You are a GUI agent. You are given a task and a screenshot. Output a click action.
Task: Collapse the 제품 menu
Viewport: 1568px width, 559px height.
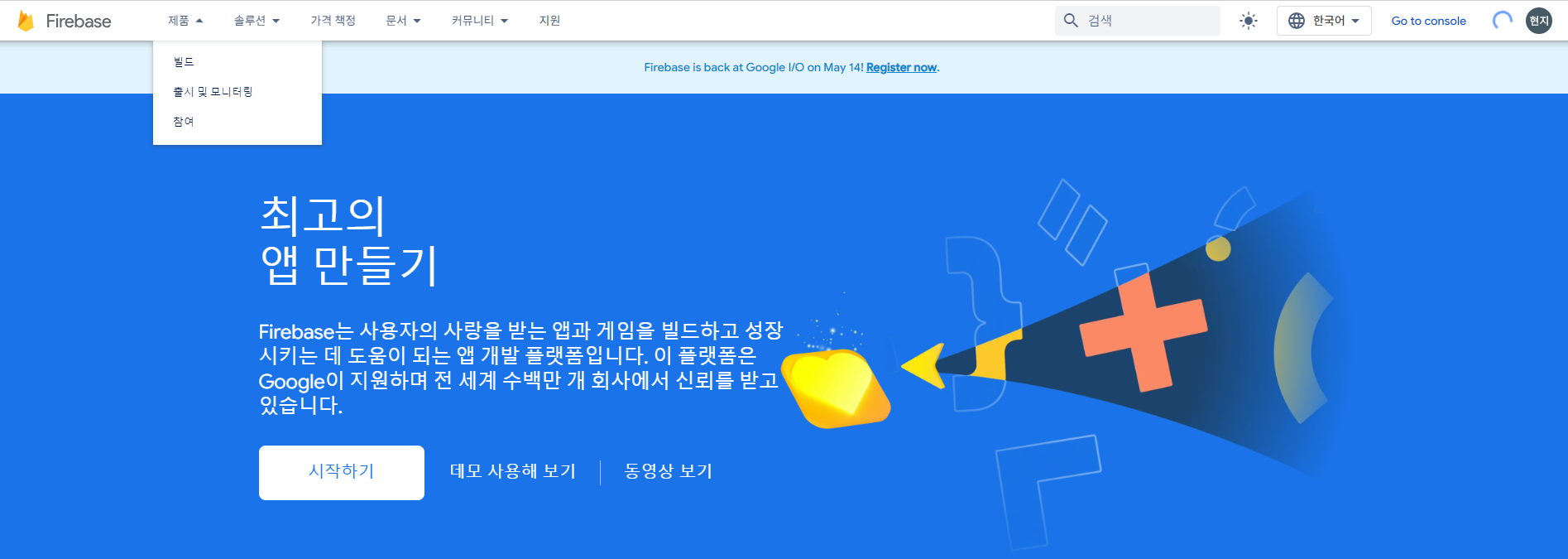click(x=185, y=21)
